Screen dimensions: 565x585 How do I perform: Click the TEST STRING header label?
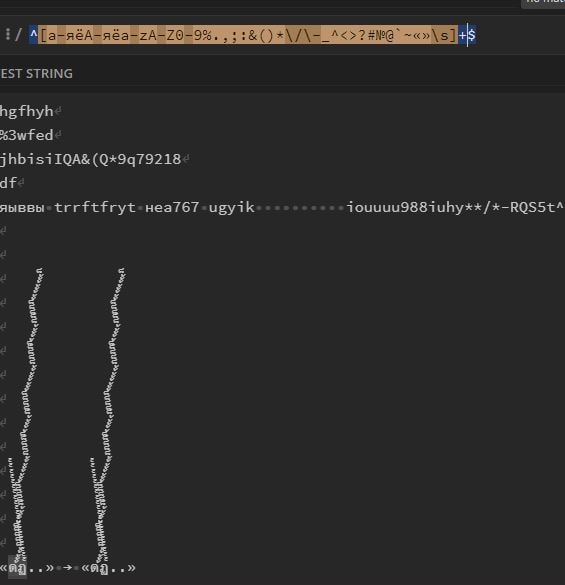click(37, 73)
